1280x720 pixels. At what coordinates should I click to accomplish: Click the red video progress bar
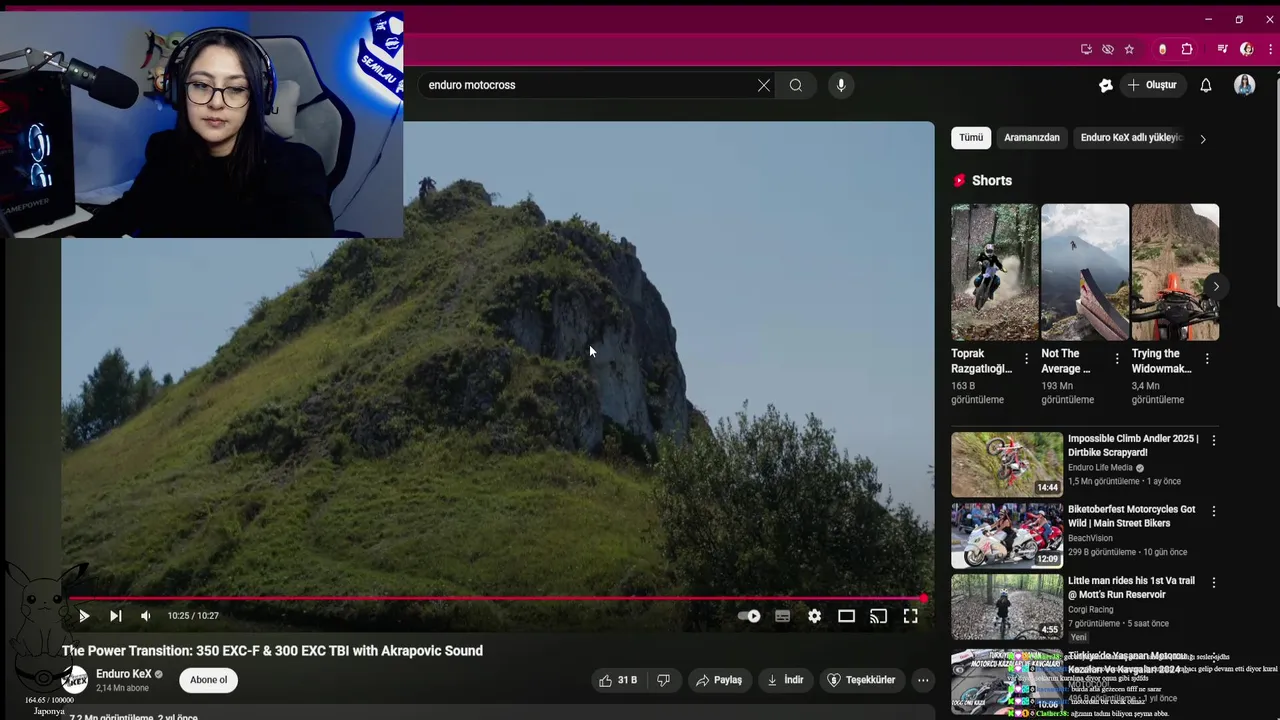point(496,599)
